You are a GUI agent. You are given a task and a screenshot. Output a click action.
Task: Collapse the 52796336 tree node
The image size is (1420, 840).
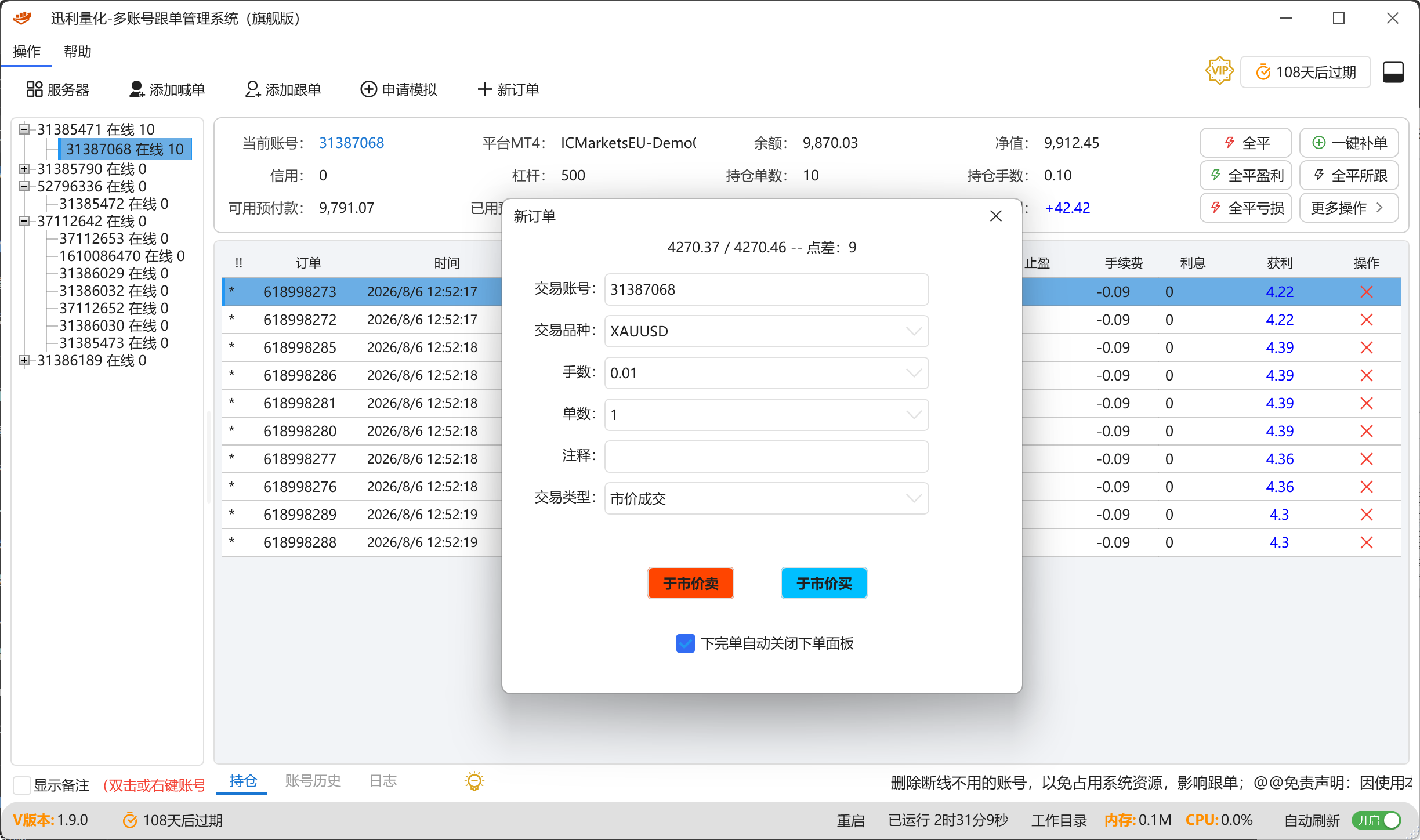(x=24, y=186)
